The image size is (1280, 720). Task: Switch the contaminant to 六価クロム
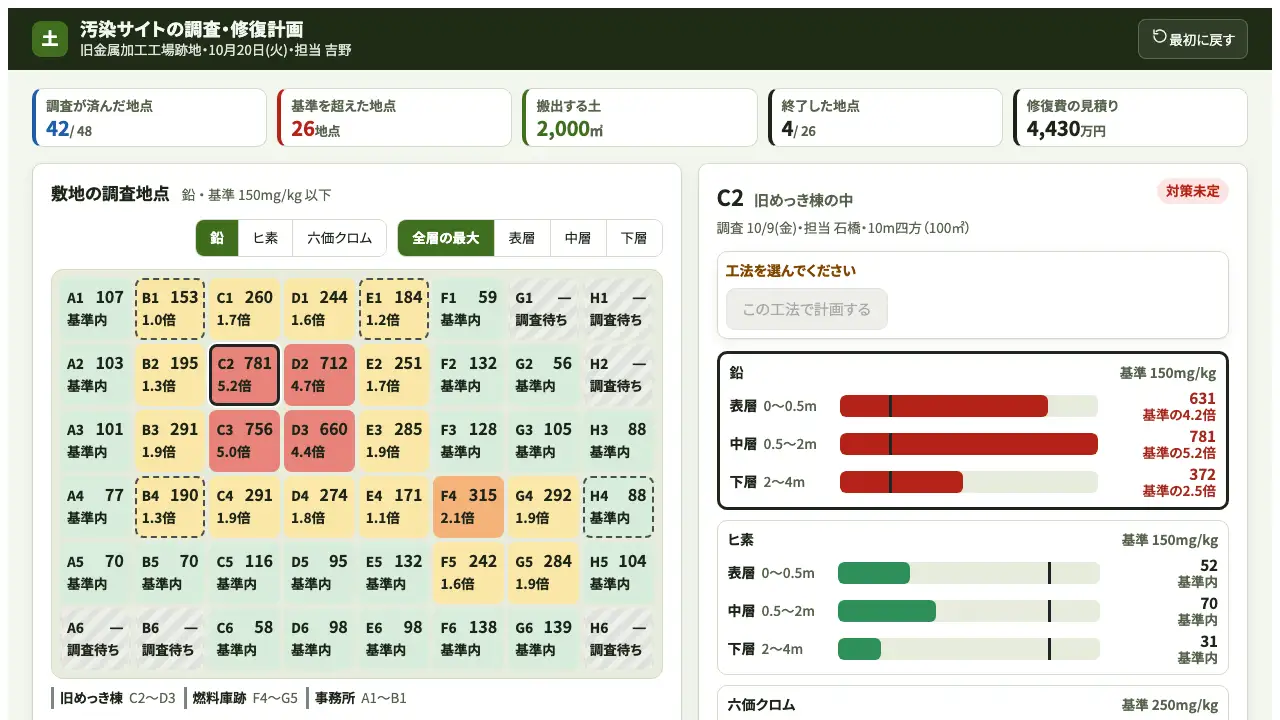coord(339,238)
